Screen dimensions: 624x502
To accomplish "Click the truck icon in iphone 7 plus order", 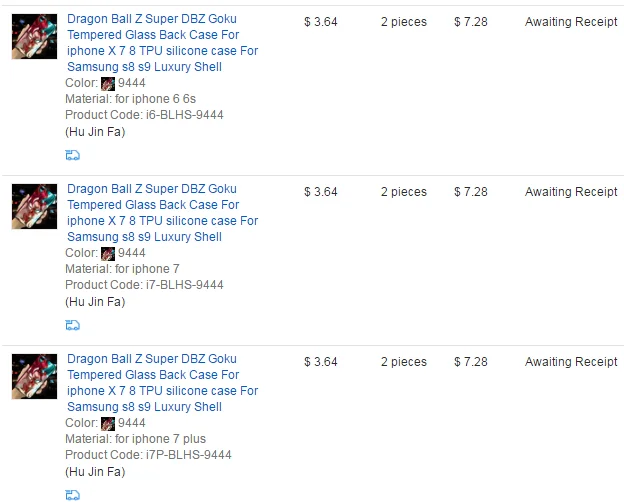I will coord(72,495).
